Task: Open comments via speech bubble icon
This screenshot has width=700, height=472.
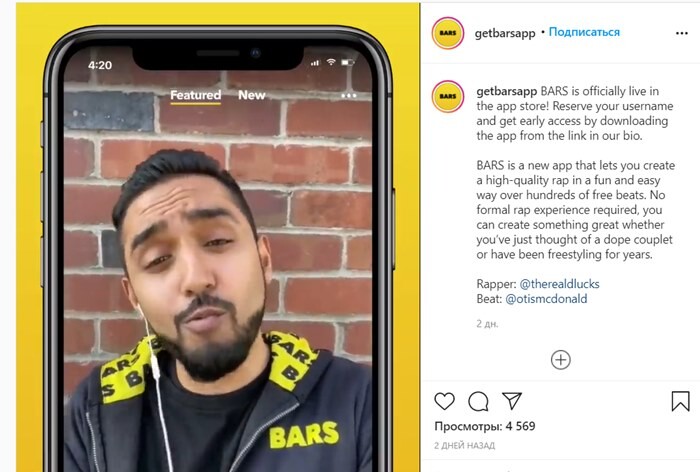Action: 478,401
